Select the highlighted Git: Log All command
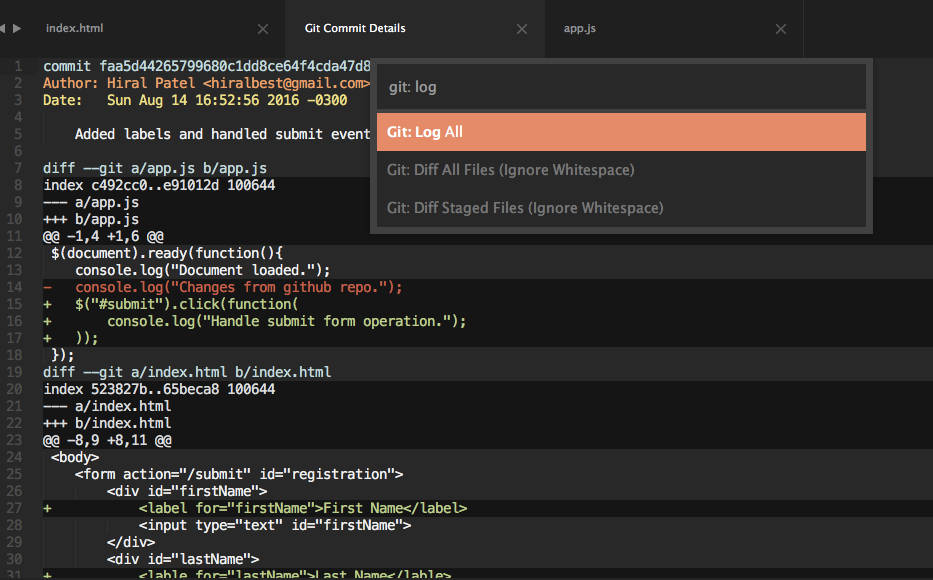This screenshot has height=580, width=933. (x=620, y=132)
